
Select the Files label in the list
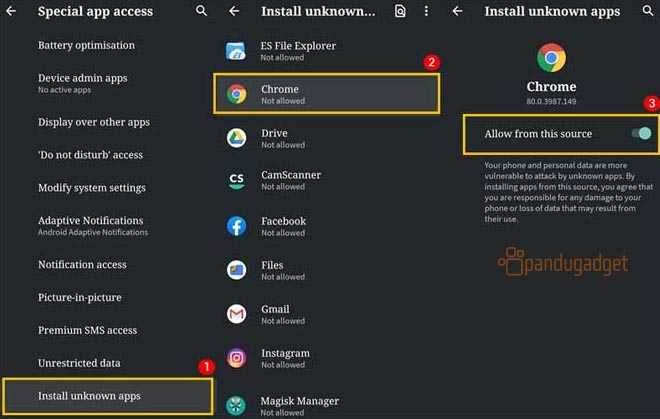click(x=272, y=265)
